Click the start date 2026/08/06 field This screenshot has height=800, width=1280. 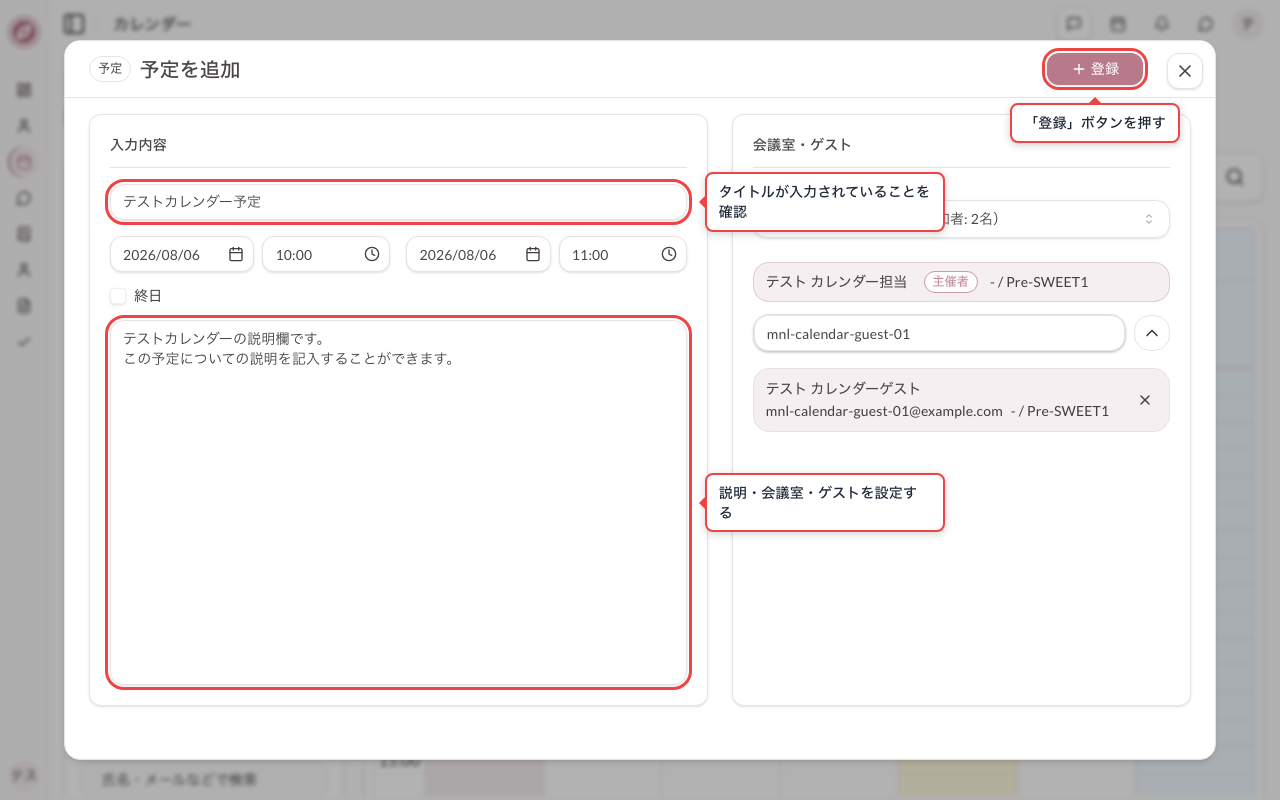(x=182, y=255)
